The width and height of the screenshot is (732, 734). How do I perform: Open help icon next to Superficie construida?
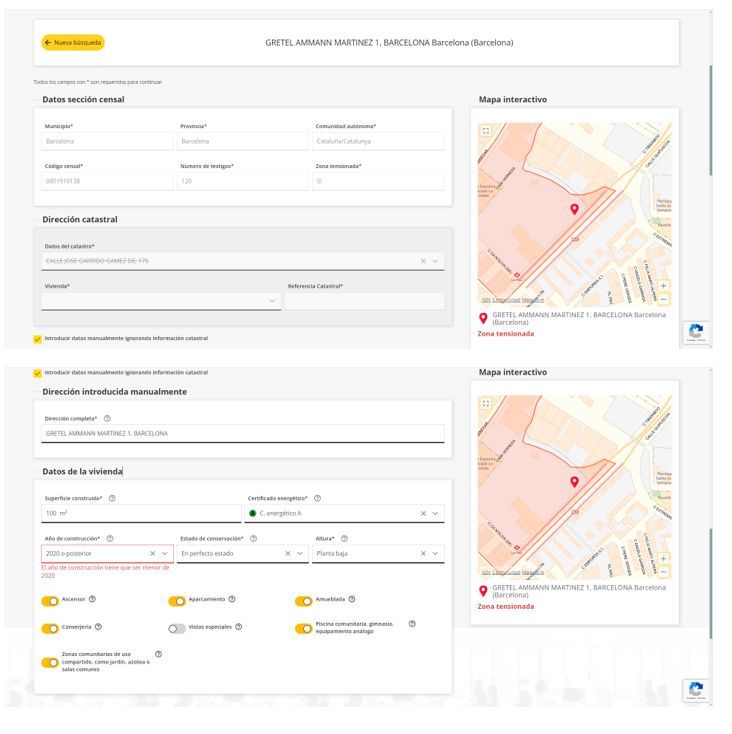(x=112, y=498)
